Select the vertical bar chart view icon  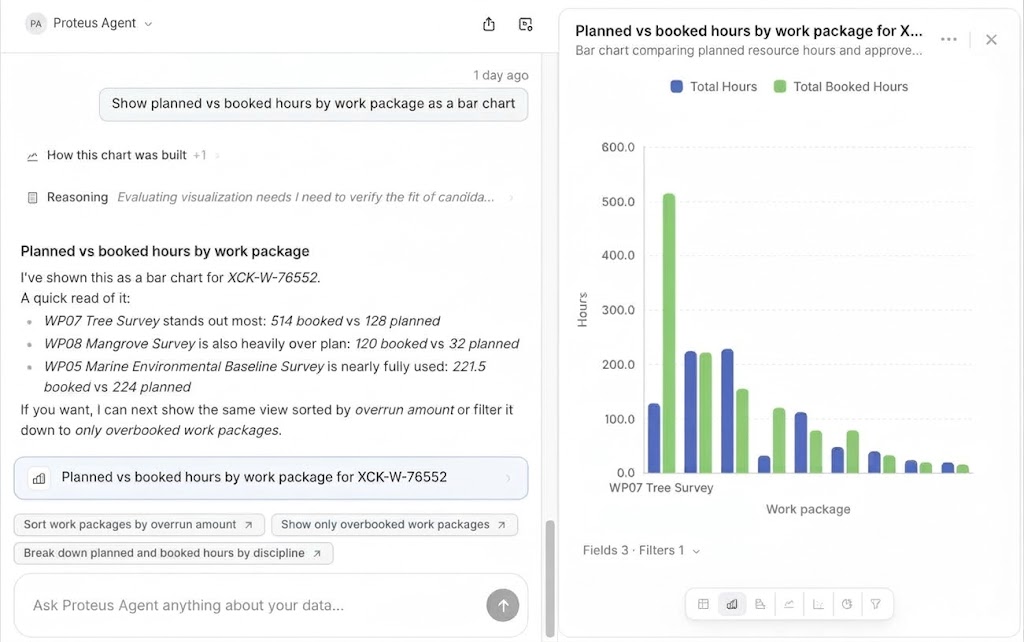(x=732, y=604)
